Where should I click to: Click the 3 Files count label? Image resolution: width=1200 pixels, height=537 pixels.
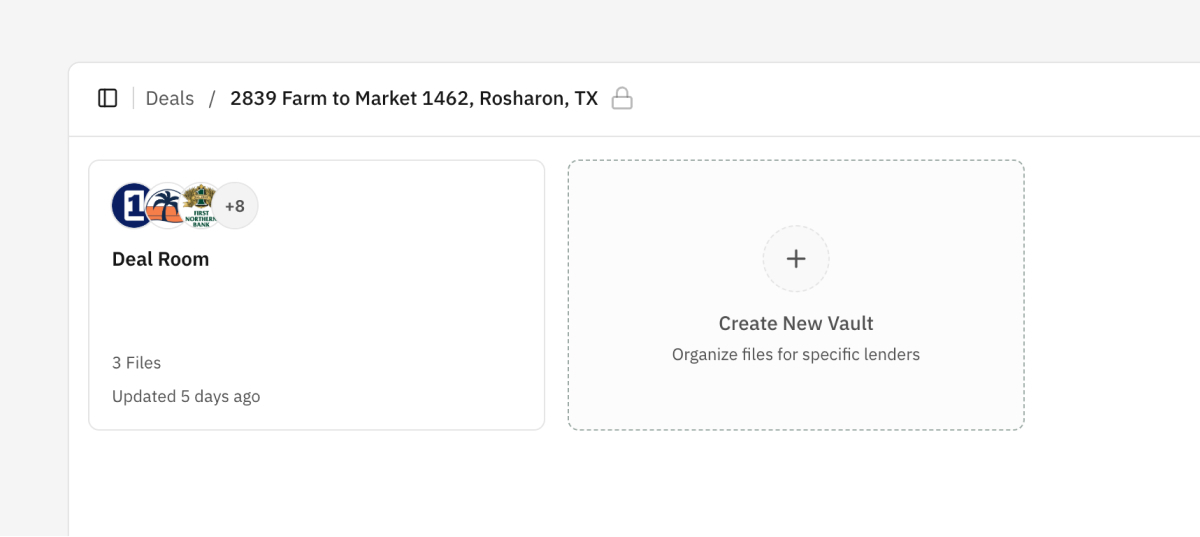(136, 363)
